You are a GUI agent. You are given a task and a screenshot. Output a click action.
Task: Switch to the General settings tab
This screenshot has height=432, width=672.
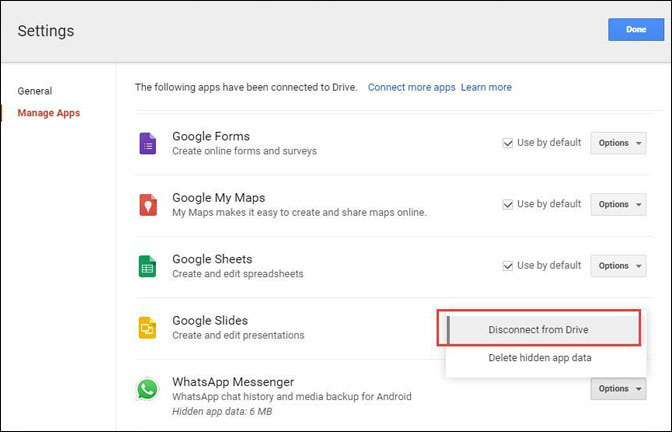35,91
